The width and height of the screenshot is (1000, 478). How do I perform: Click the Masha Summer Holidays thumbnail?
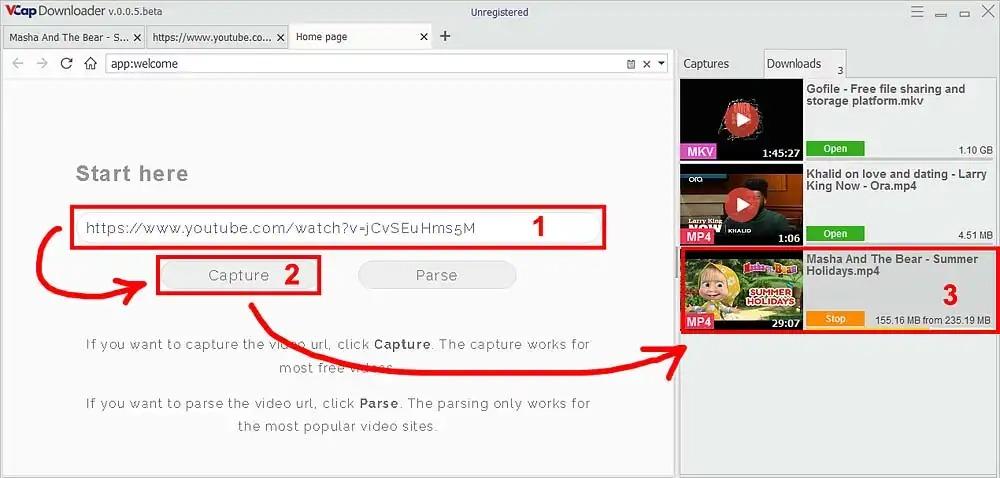[x=741, y=290]
